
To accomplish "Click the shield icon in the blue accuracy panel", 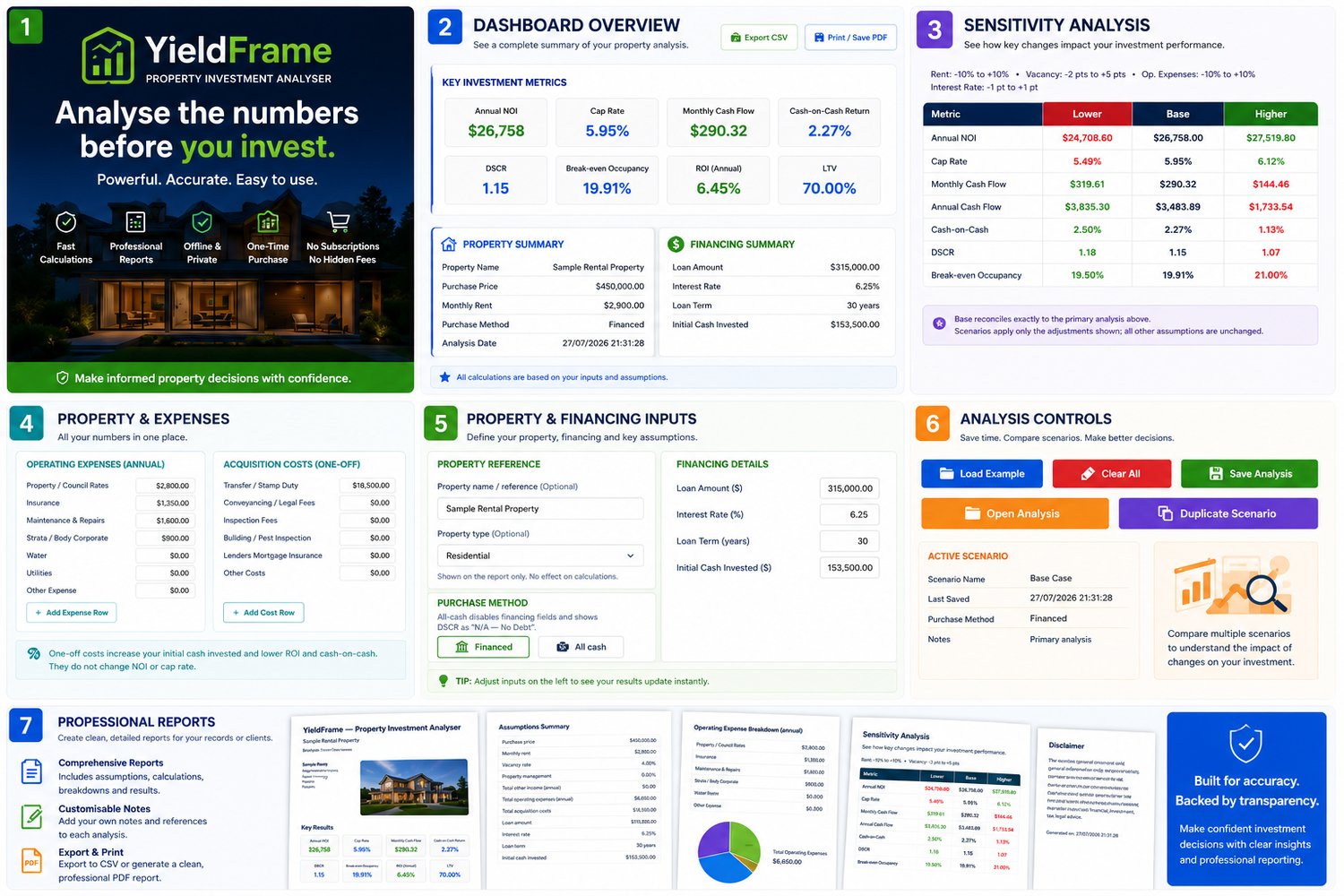I will click(x=1245, y=744).
